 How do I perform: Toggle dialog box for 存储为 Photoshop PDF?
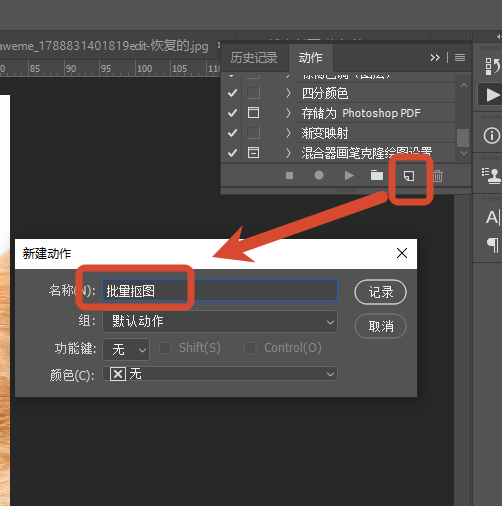[253, 113]
